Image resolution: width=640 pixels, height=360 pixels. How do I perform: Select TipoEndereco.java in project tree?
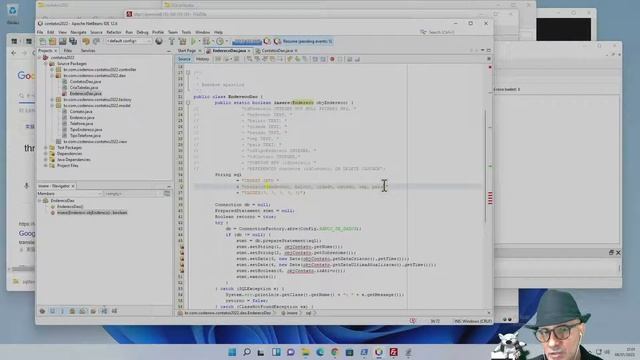[x=86, y=129]
